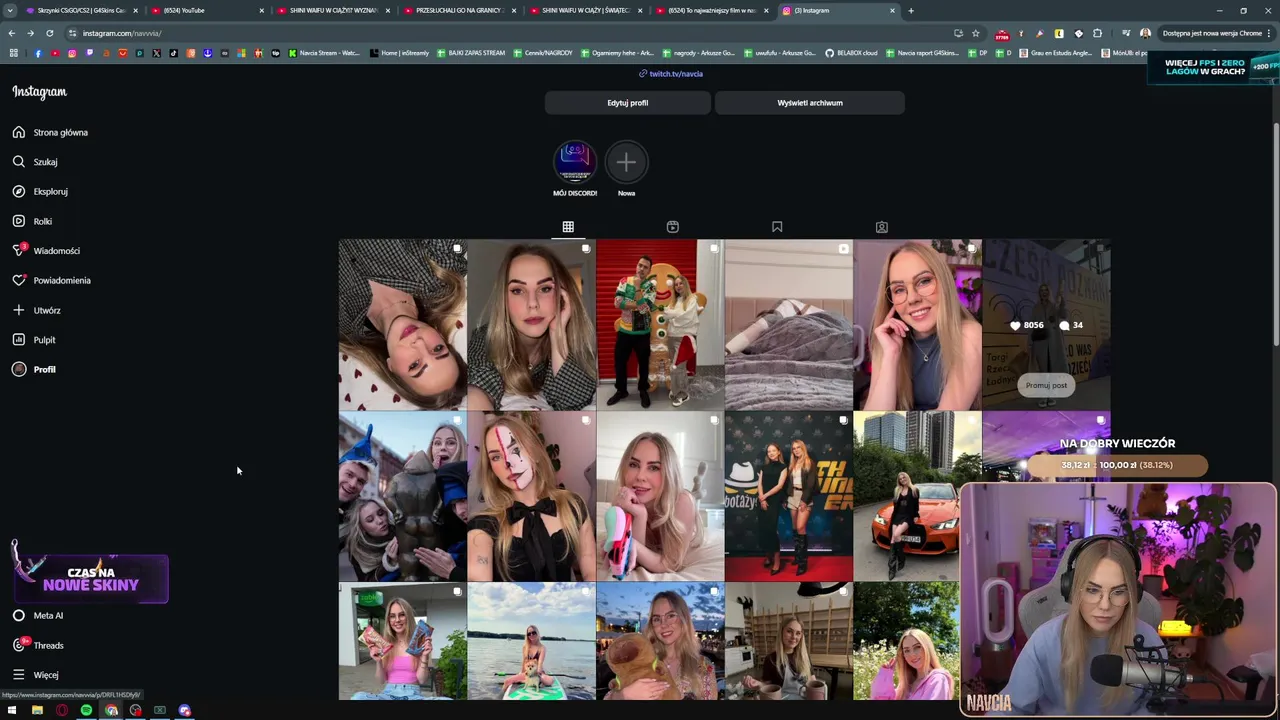The image size is (1280, 720).
Task: Open Meta AI from the sidebar
Action: [x=38, y=616]
